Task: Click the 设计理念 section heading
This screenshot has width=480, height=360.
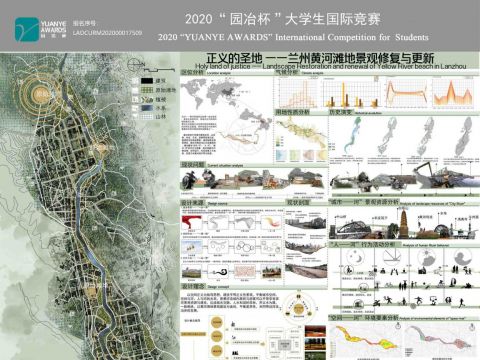Action: 193,286
